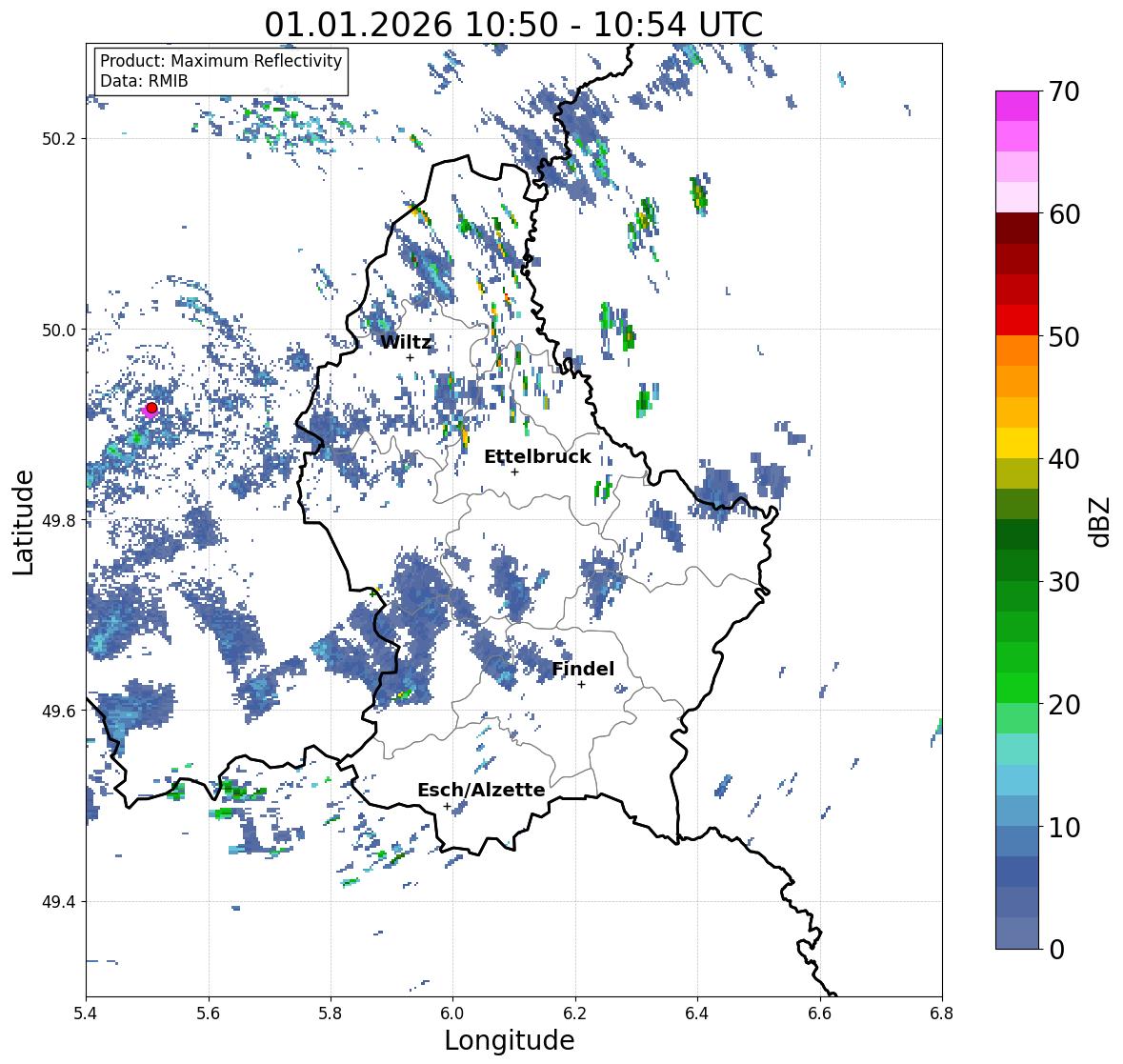Screen dimensions: 1123x1064
Task: Select the Wiltz city label
Action: click(x=406, y=342)
